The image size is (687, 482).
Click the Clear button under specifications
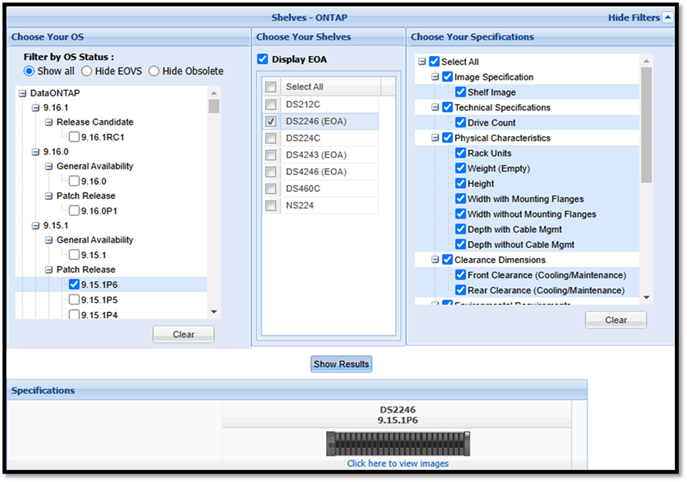pyautogui.click(x=616, y=320)
